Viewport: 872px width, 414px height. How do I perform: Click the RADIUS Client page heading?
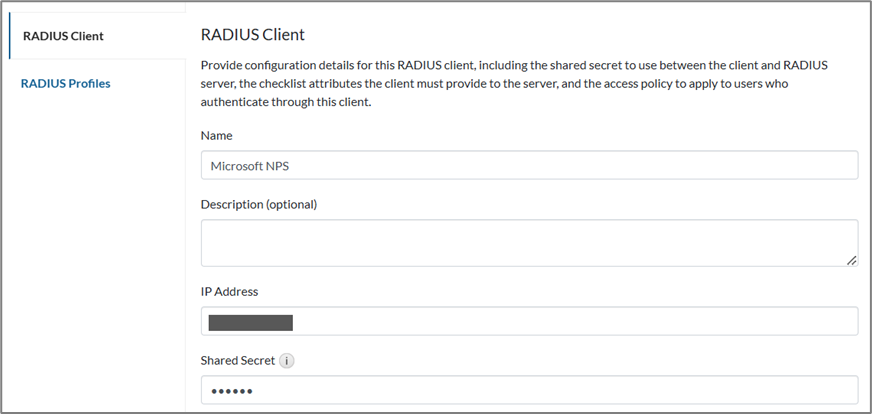252,35
